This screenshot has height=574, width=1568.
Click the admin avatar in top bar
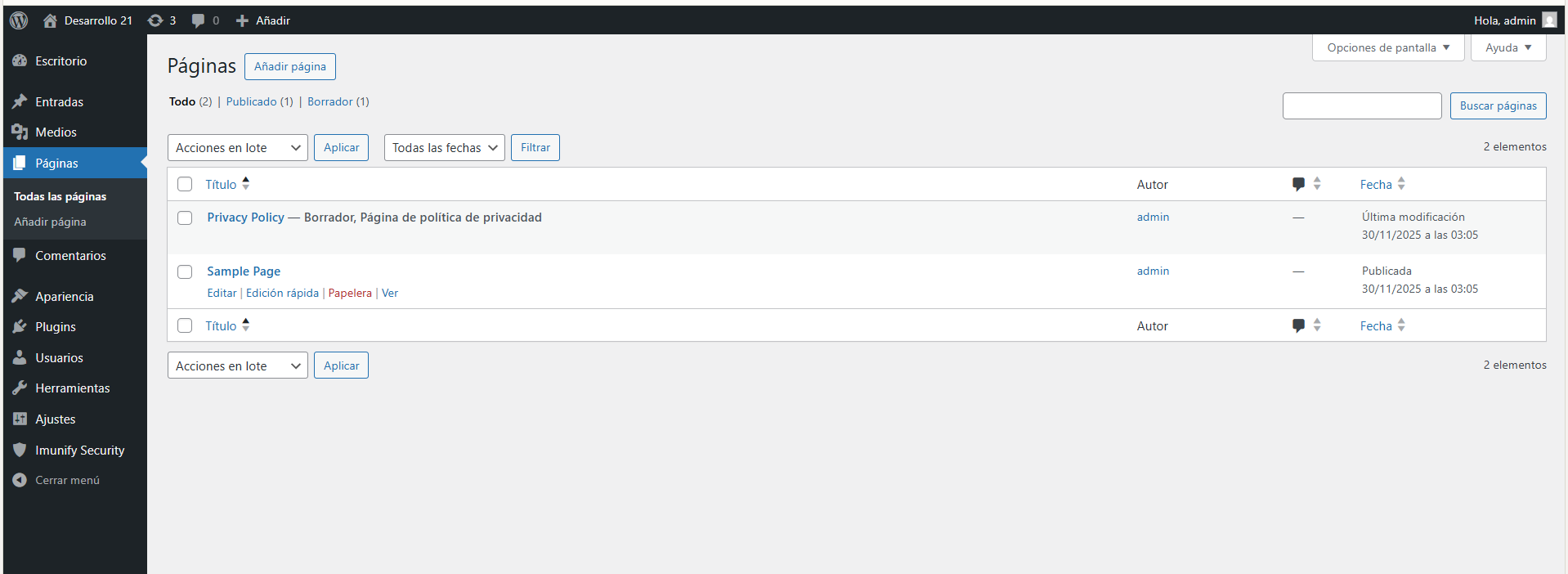tap(1549, 20)
